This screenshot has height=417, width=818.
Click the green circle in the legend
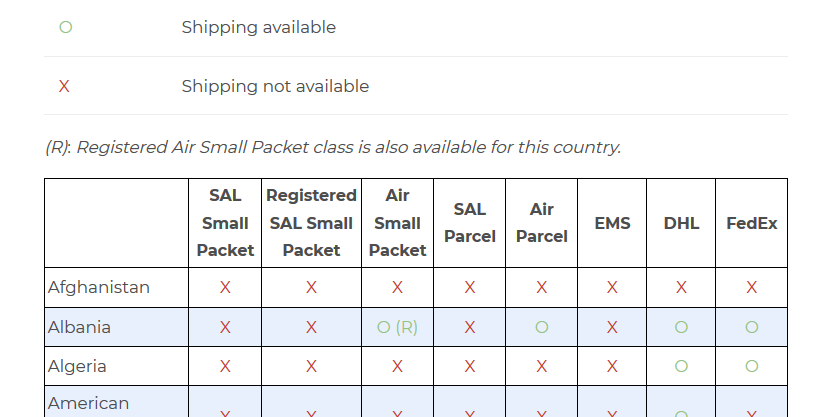click(x=65, y=28)
